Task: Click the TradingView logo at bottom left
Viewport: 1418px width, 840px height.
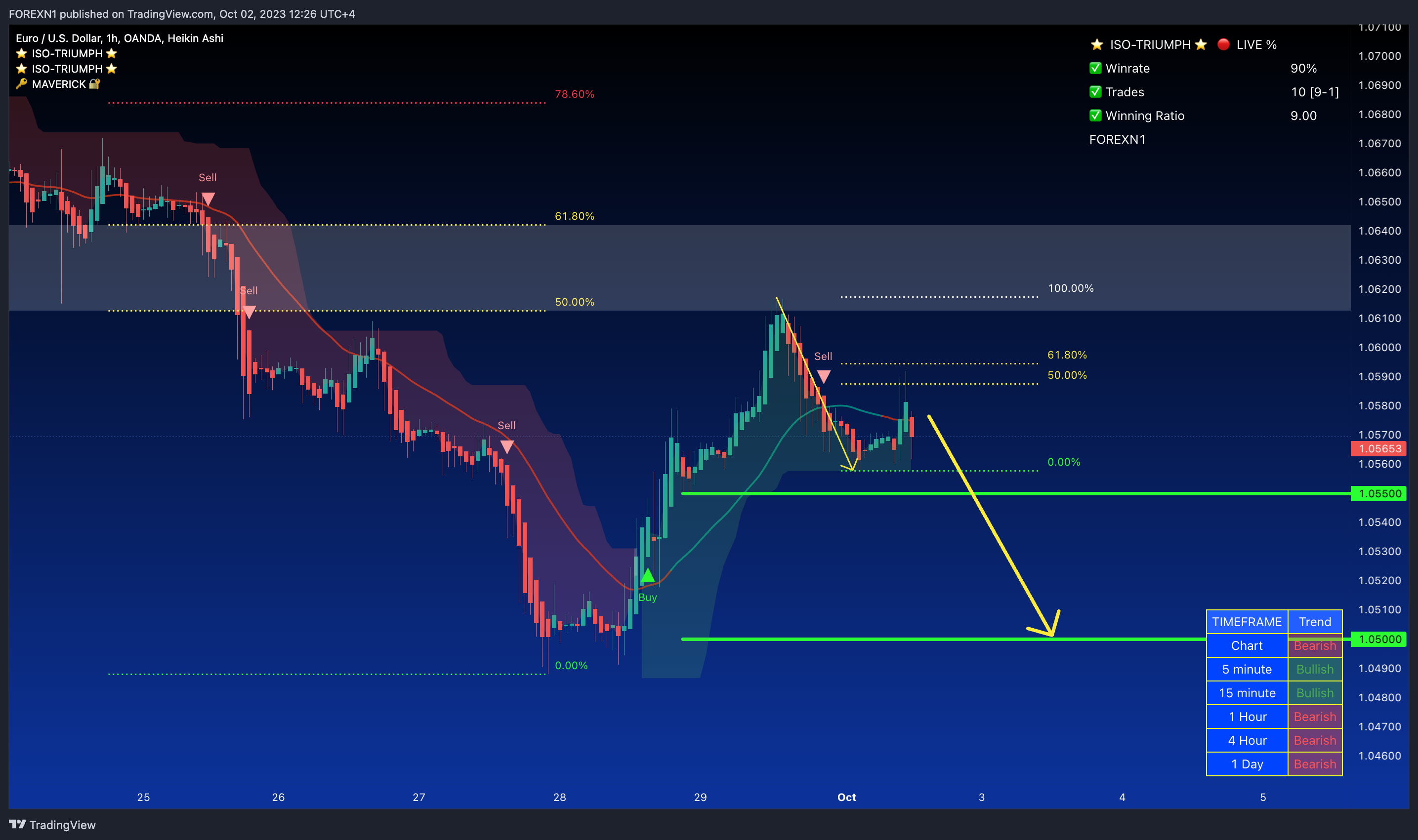Action: tap(18, 824)
